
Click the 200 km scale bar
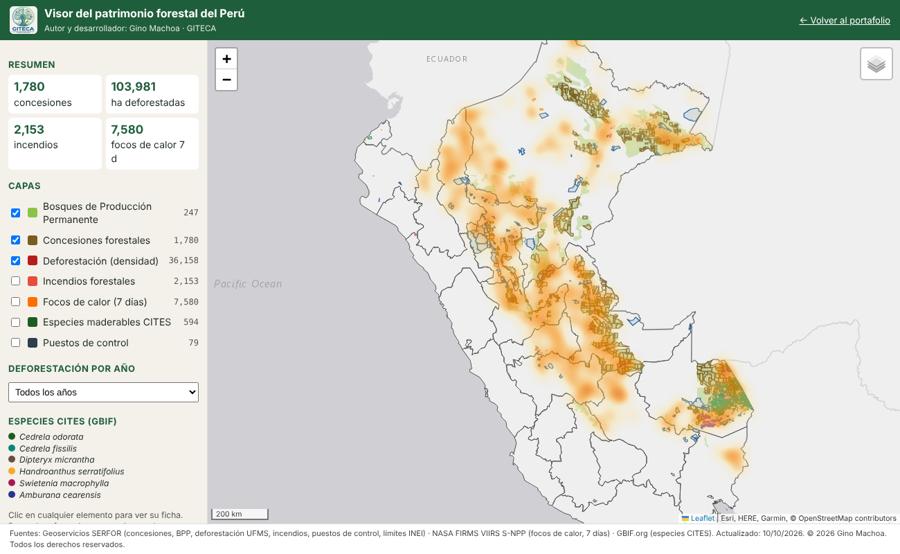(x=239, y=514)
